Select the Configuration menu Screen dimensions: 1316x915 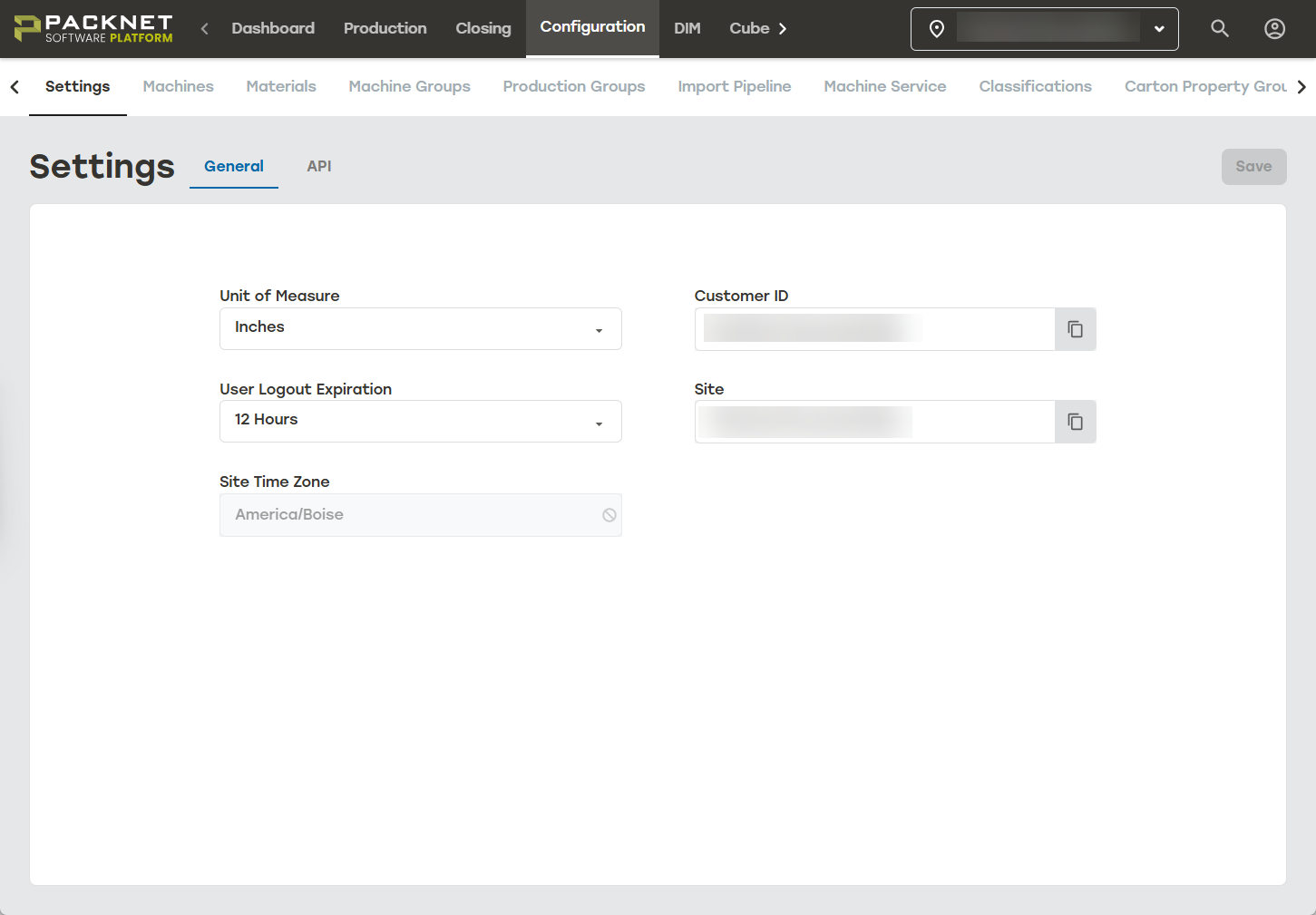[592, 27]
